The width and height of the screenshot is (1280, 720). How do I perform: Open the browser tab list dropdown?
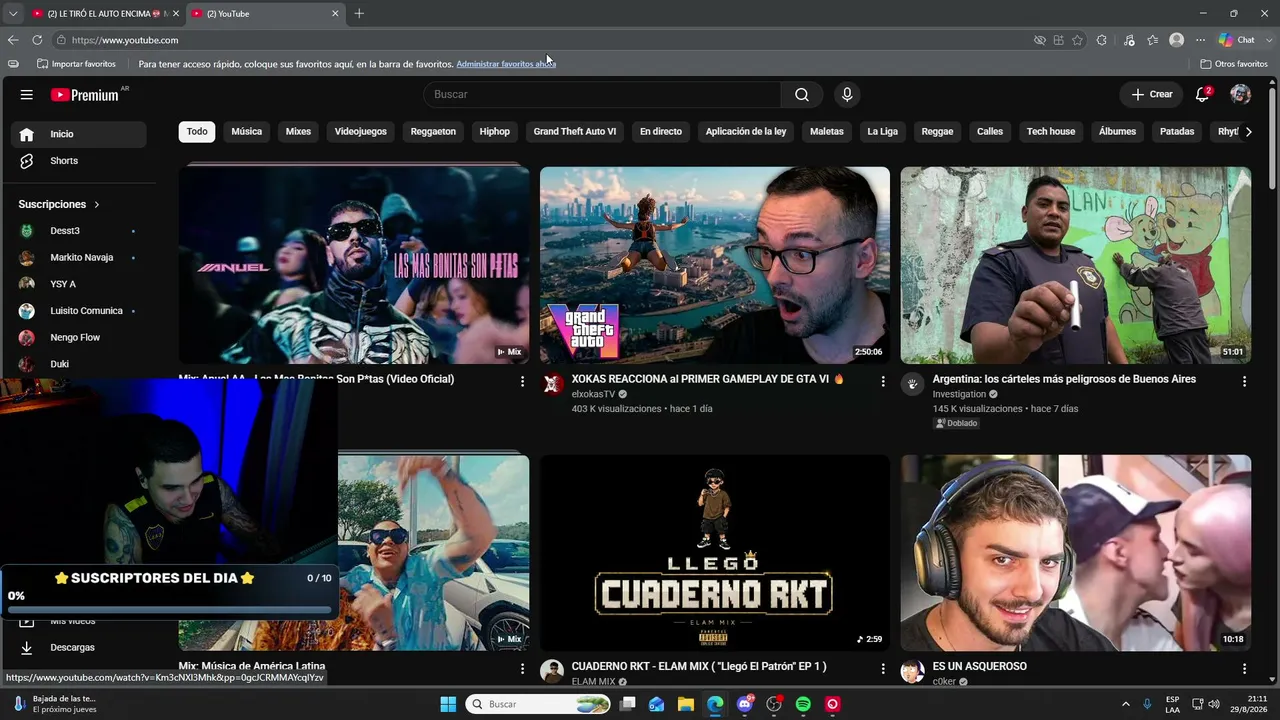(13, 13)
